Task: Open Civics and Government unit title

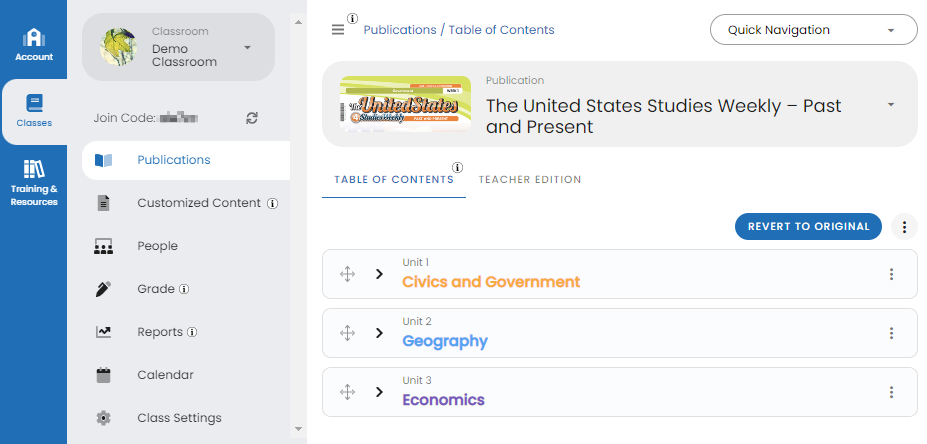Action: click(x=491, y=282)
